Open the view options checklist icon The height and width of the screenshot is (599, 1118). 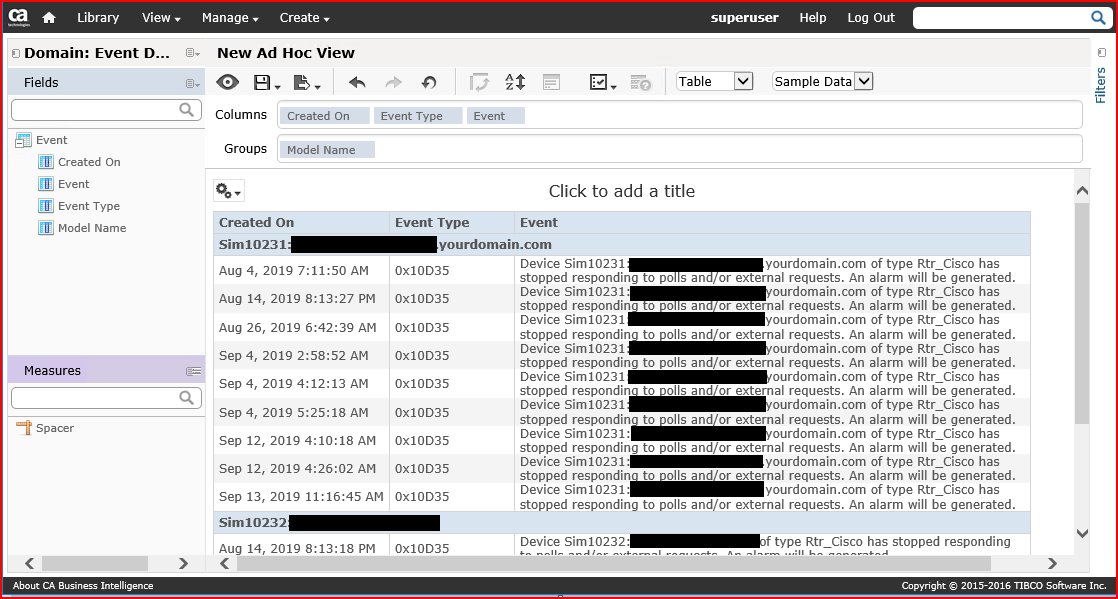coord(602,83)
